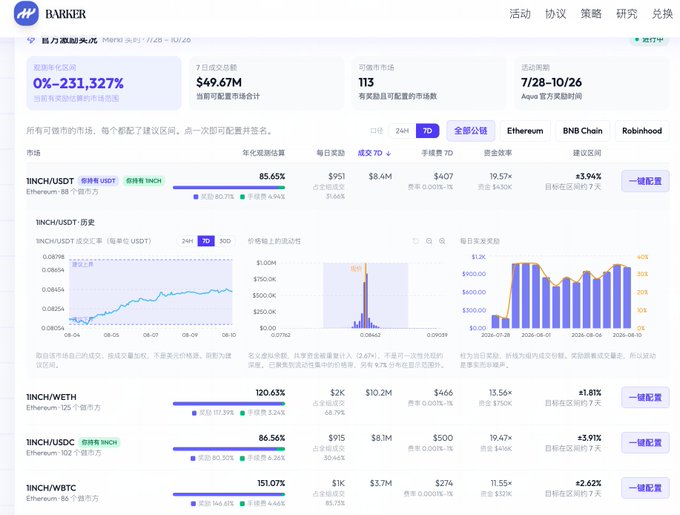Click the 你持有 USDT badge
Image resolution: width=680 pixels, height=515 pixels.
click(98, 181)
